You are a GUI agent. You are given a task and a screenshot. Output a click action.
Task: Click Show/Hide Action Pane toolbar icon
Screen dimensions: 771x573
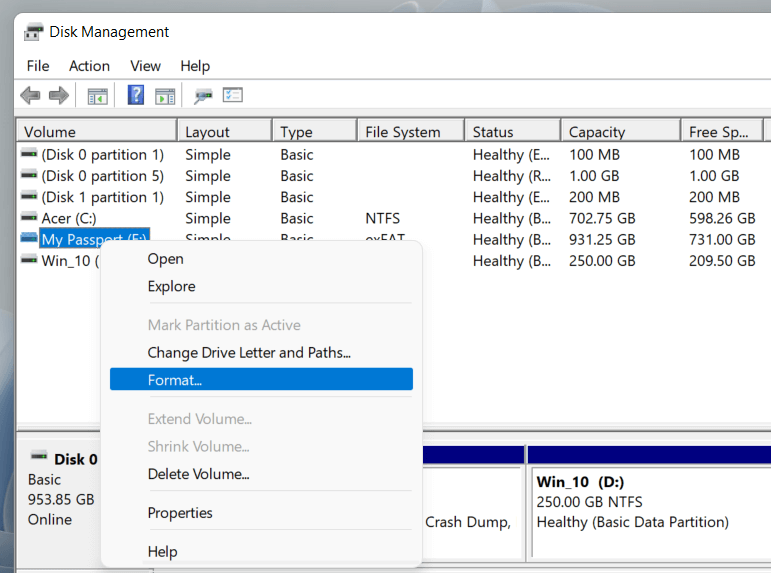(165, 96)
